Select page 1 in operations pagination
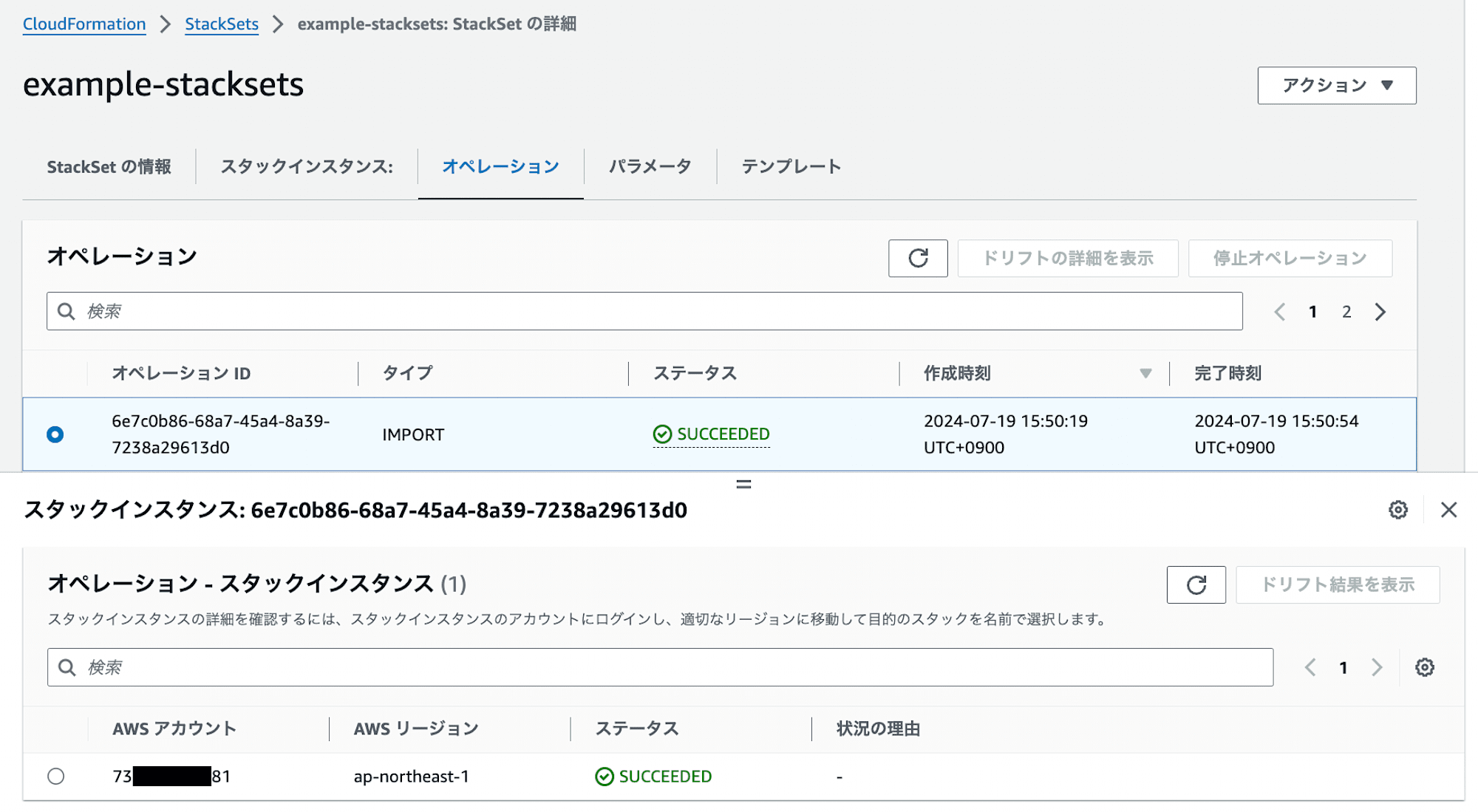The width and height of the screenshot is (1478, 812). pyautogui.click(x=1313, y=312)
